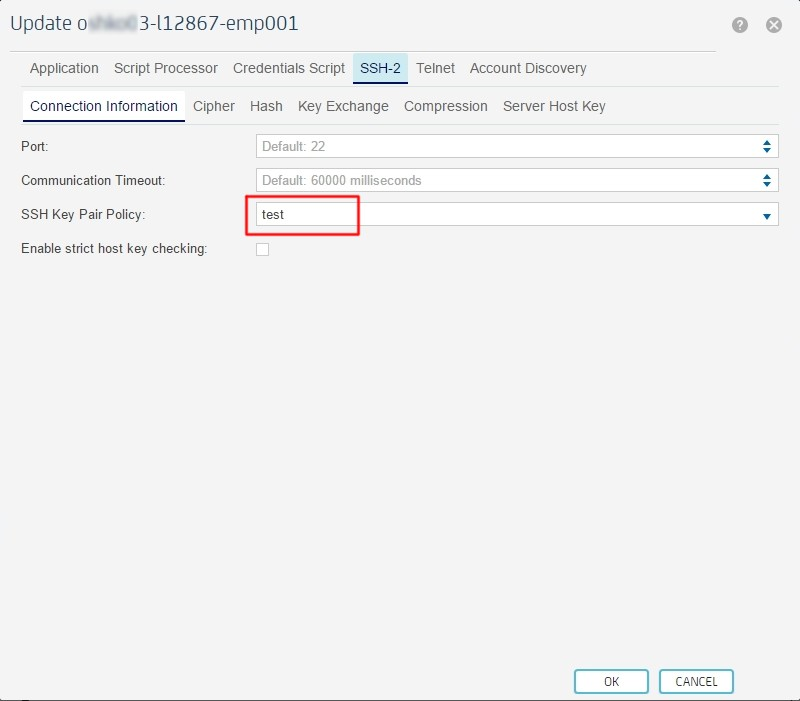
Task: Expand SSH Key Pair Policy dropdown arrow
Action: coord(766,216)
